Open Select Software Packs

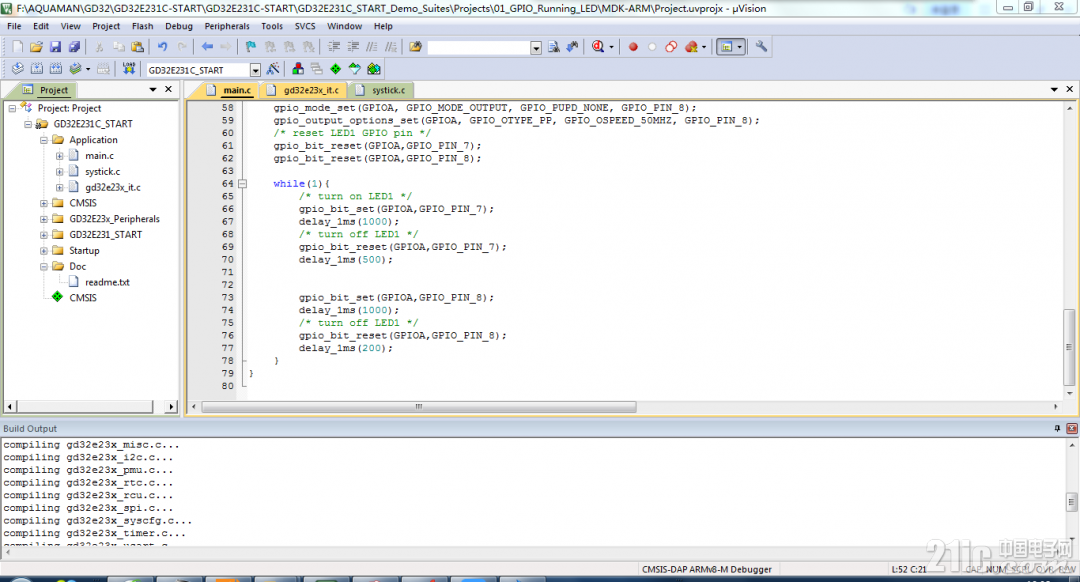click(355, 69)
